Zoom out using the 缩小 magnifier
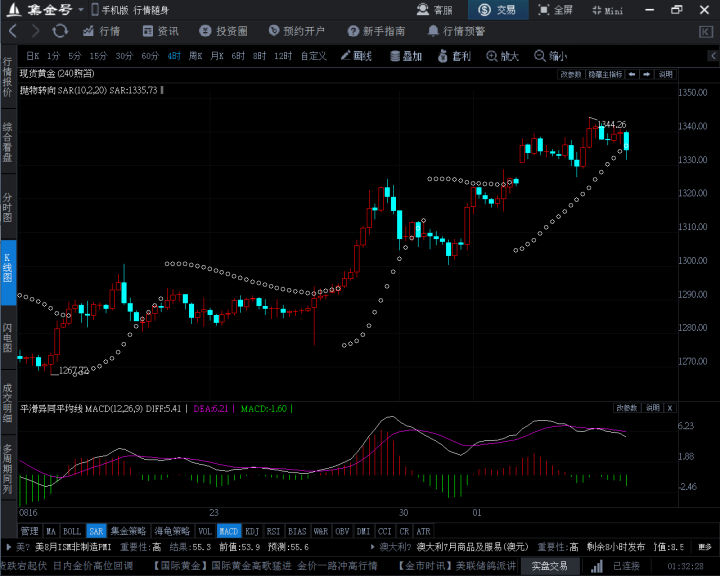720x576 pixels. click(x=551, y=56)
